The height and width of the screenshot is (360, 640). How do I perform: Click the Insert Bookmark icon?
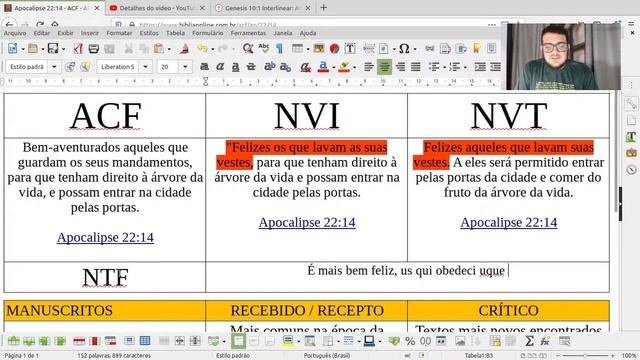tap(476, 48)
